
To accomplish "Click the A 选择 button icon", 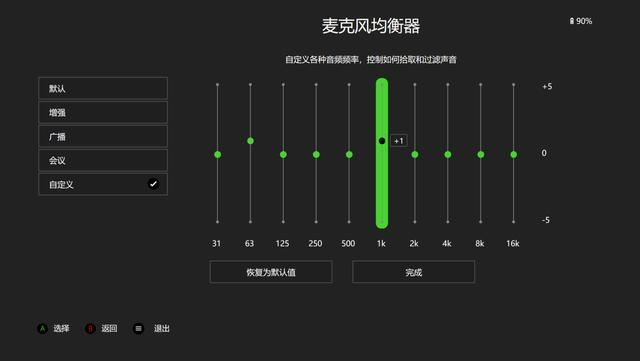I will [x=42, y=328].
